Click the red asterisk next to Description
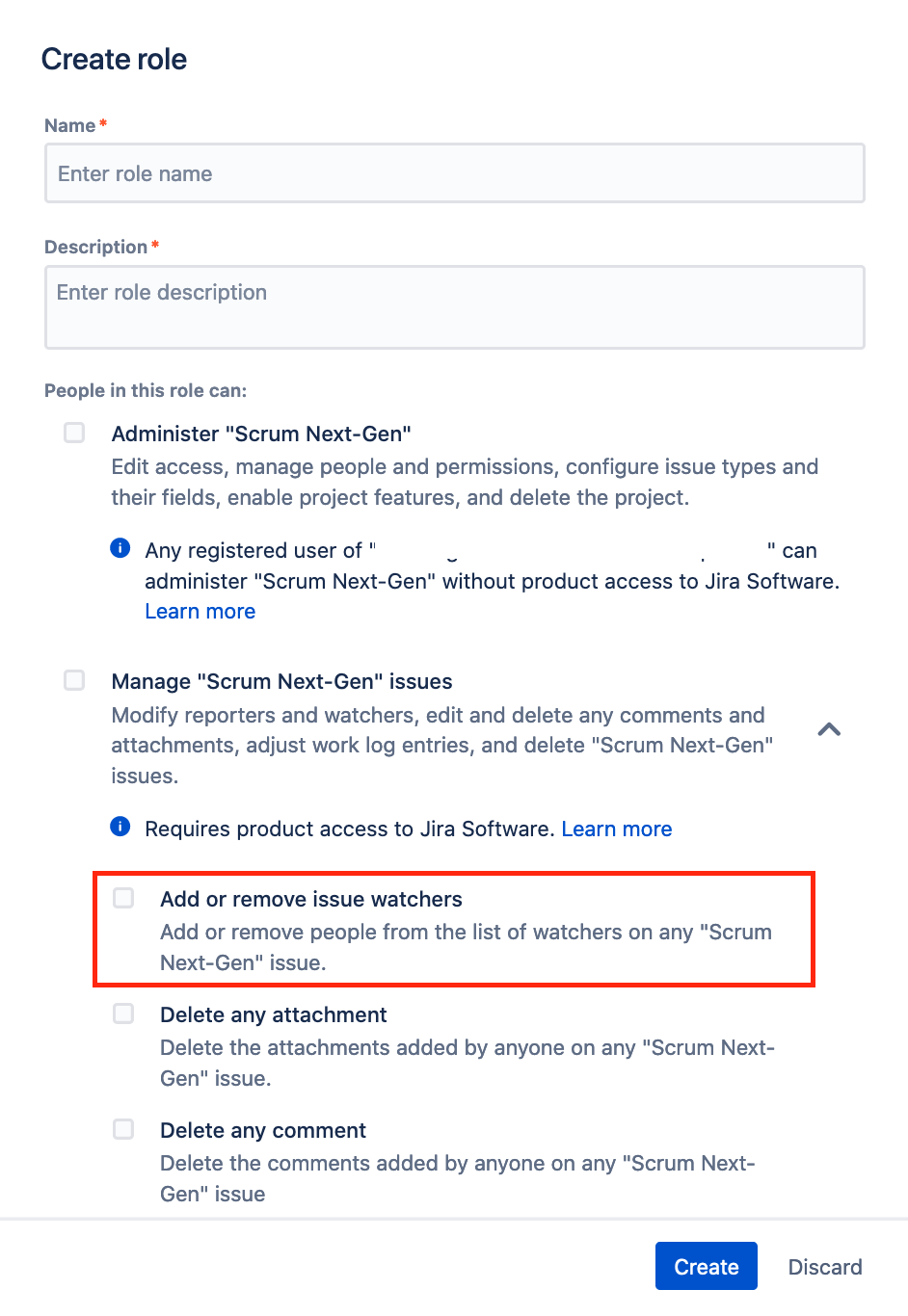The width and height of the screenshot is (908, 1316). (155, 245)
